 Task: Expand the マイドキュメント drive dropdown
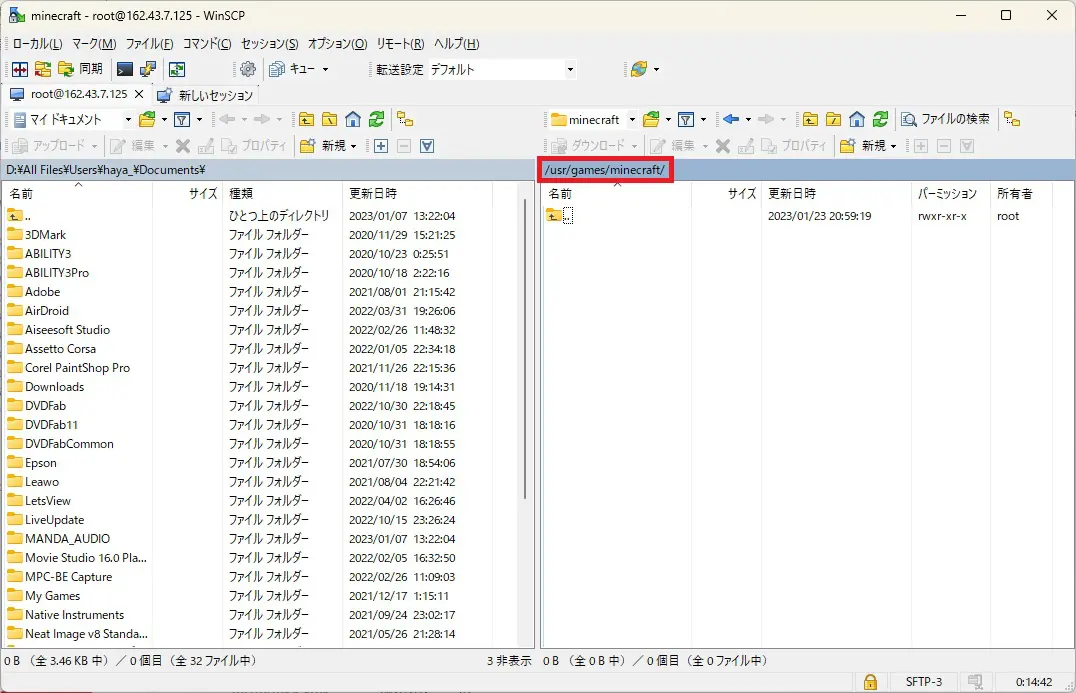tap(127, 119)
